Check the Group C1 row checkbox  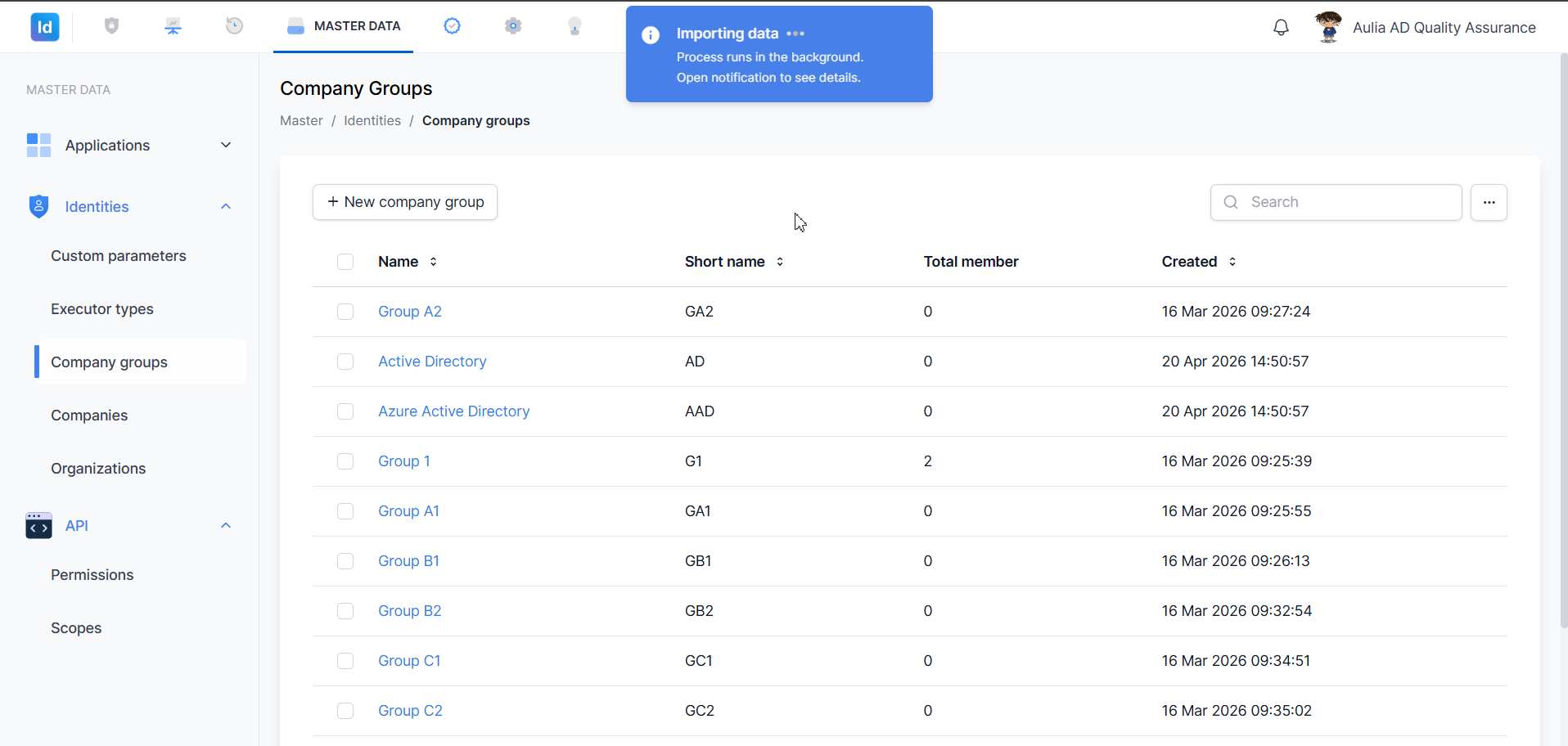coord(345,661)
